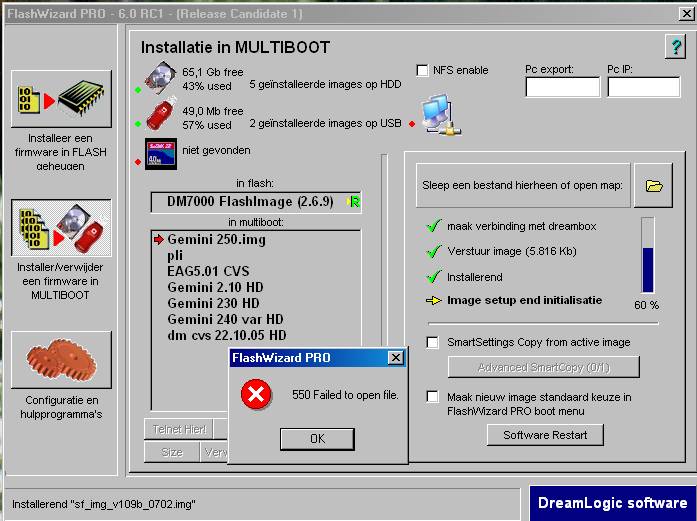The width and height of the screenshot is (697, 521).
Task: Click the Sleep een bestand hierheen drop area
Action: [x=523, y=185]
